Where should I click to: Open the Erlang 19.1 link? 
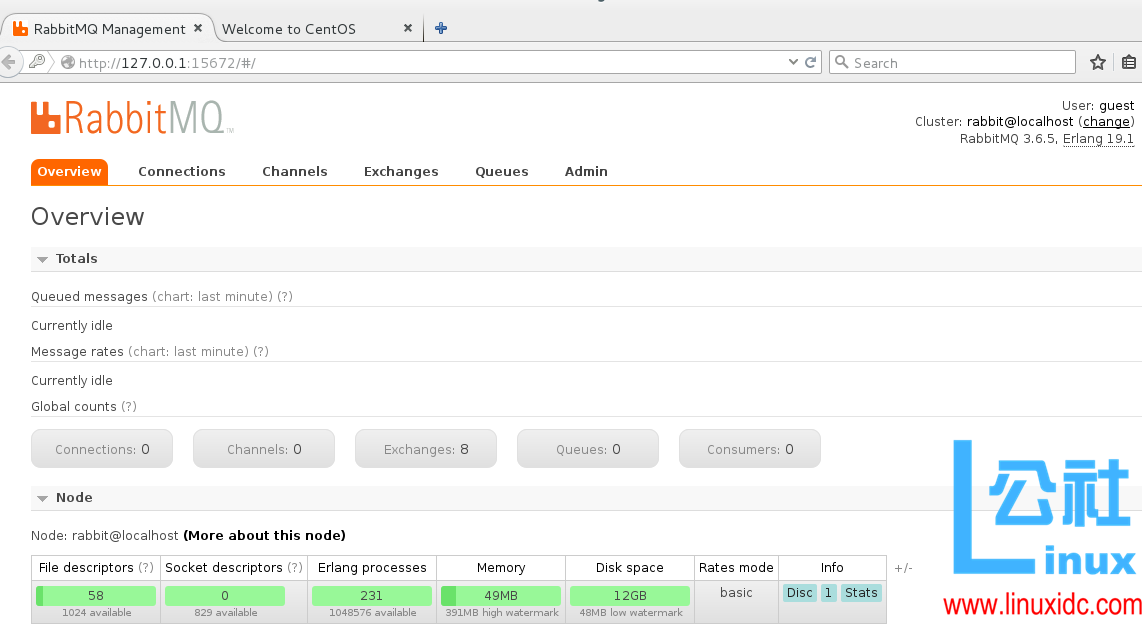tap(1097, 138)
